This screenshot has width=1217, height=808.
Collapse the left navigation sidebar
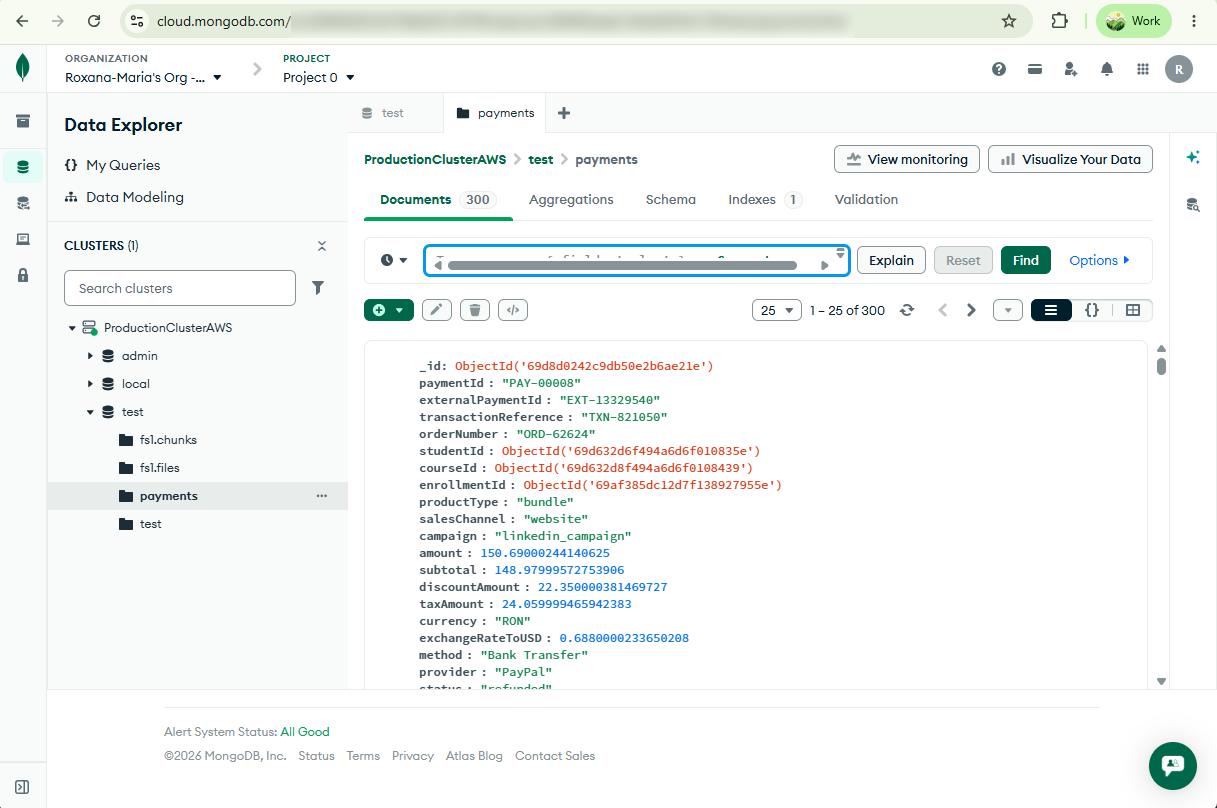(23, 787)
